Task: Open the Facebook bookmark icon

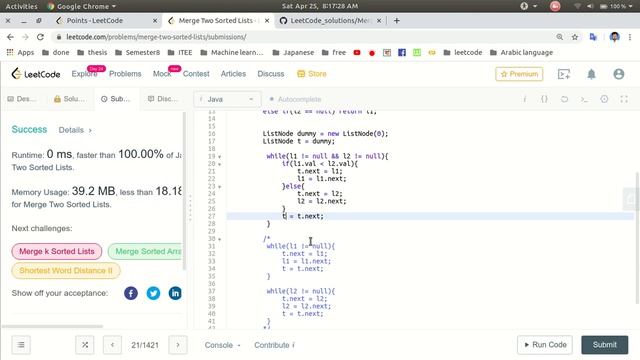Action: point(402,52)
